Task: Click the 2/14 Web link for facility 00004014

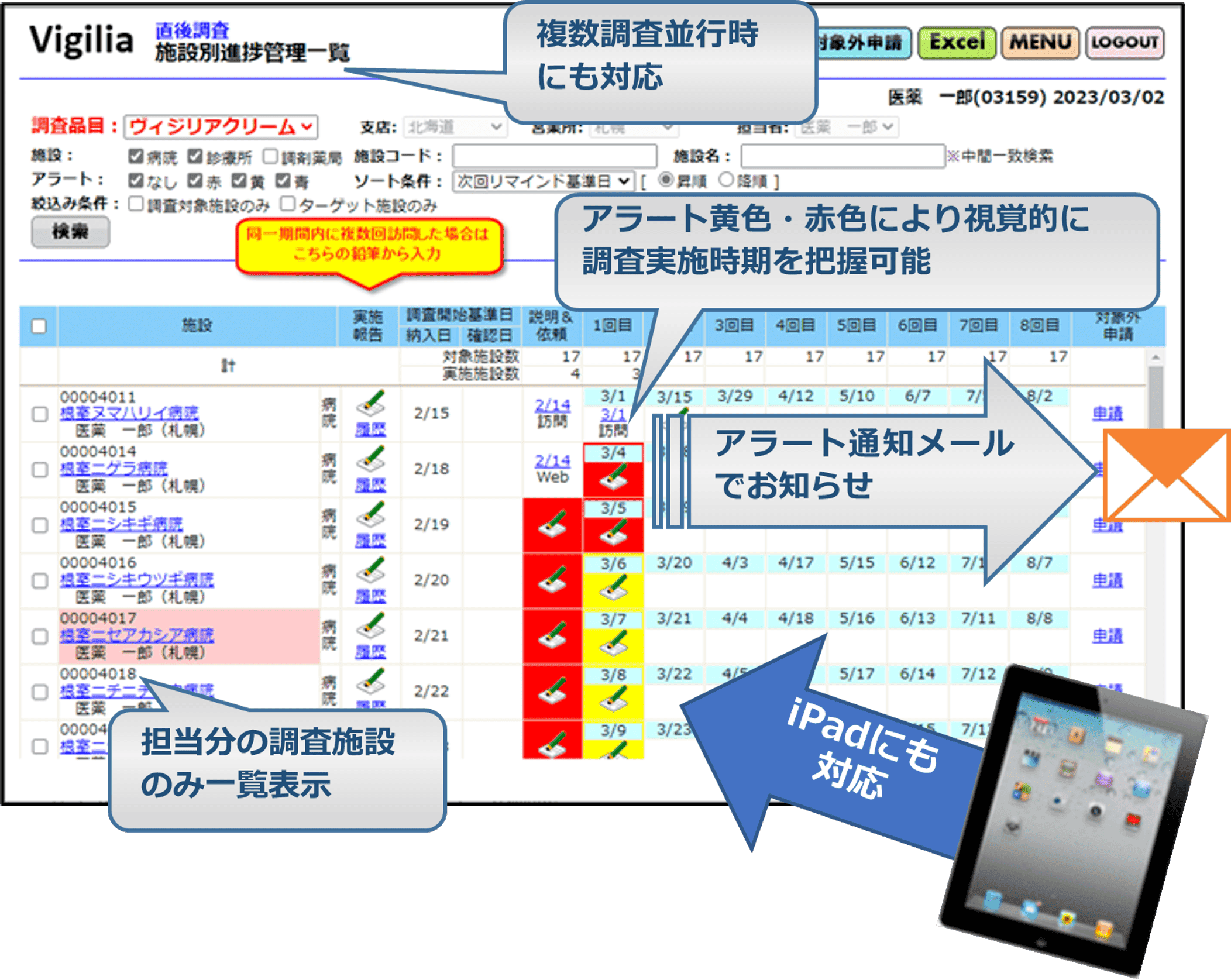Action: (552, 462)
